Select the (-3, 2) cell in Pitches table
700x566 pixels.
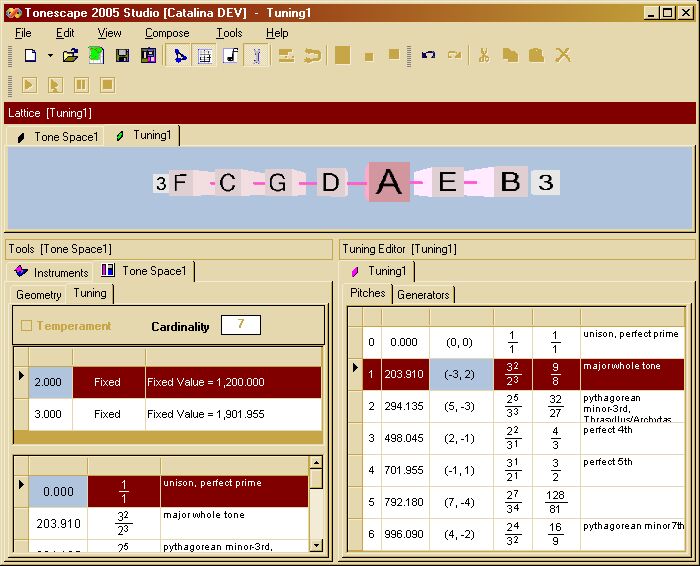click(461, 374)
